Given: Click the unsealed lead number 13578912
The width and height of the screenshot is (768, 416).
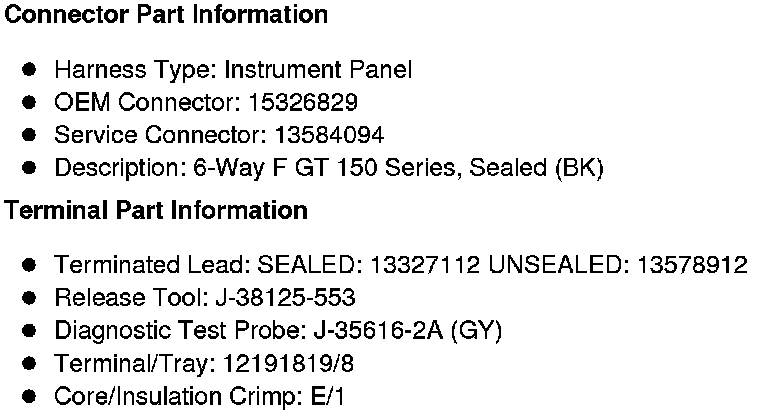Looking at the screenshot, I should tap(690, 265).
